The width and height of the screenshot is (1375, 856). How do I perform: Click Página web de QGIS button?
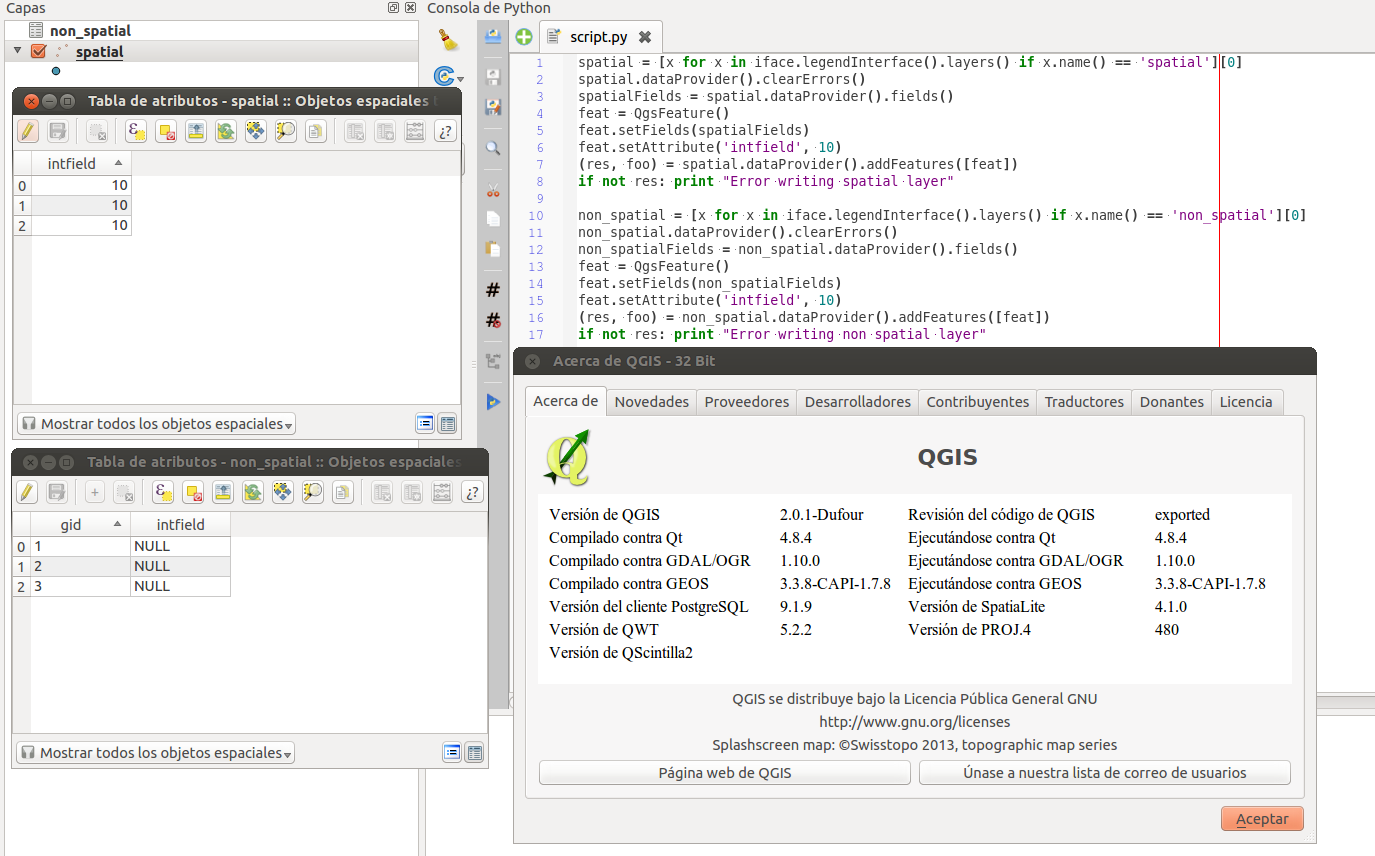coord(725,773)
